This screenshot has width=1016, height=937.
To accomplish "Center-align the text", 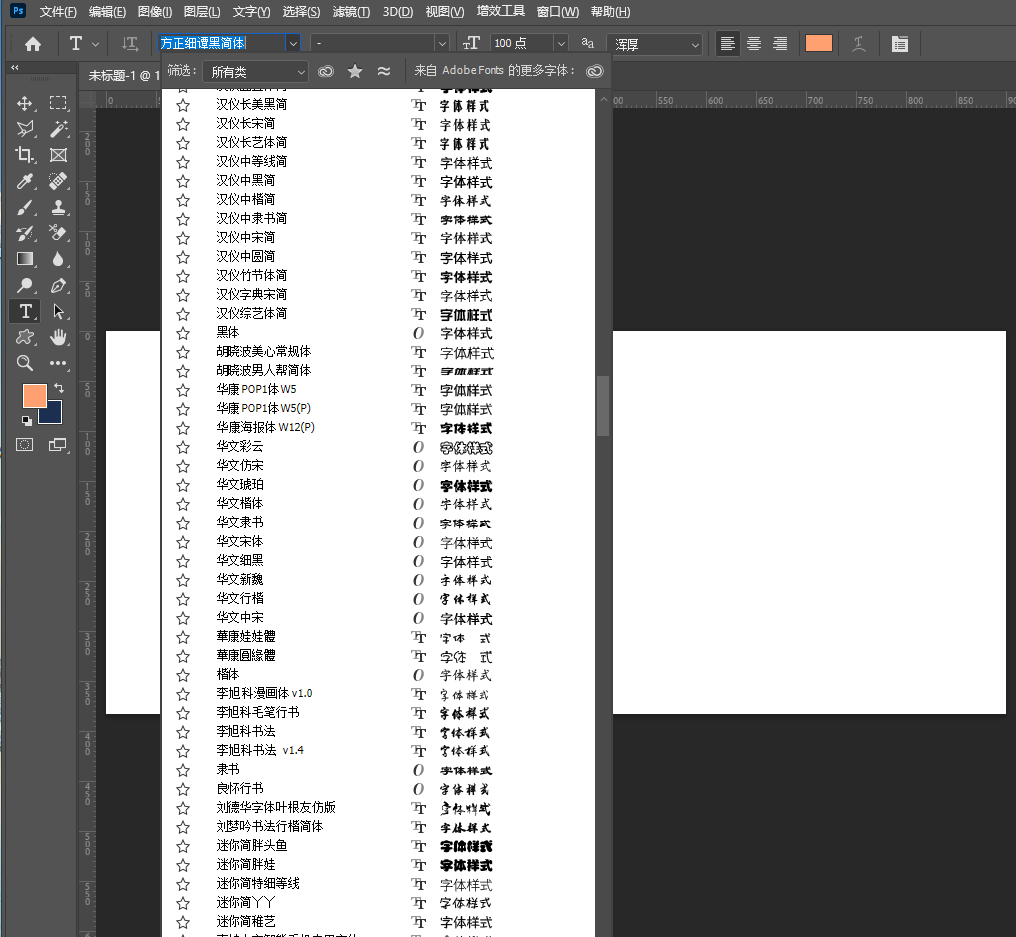I will [x=754, y=44].
